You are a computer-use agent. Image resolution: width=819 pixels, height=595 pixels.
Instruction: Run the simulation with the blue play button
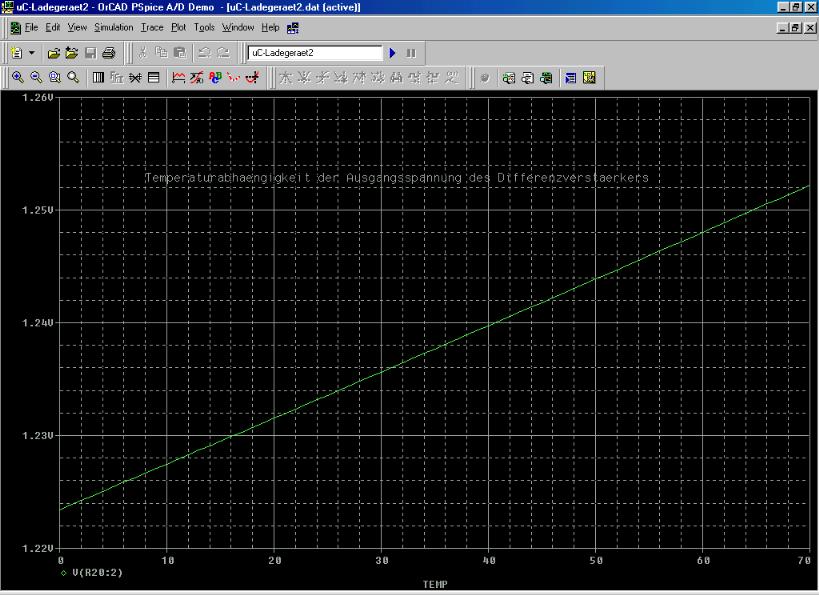[393, 53]
